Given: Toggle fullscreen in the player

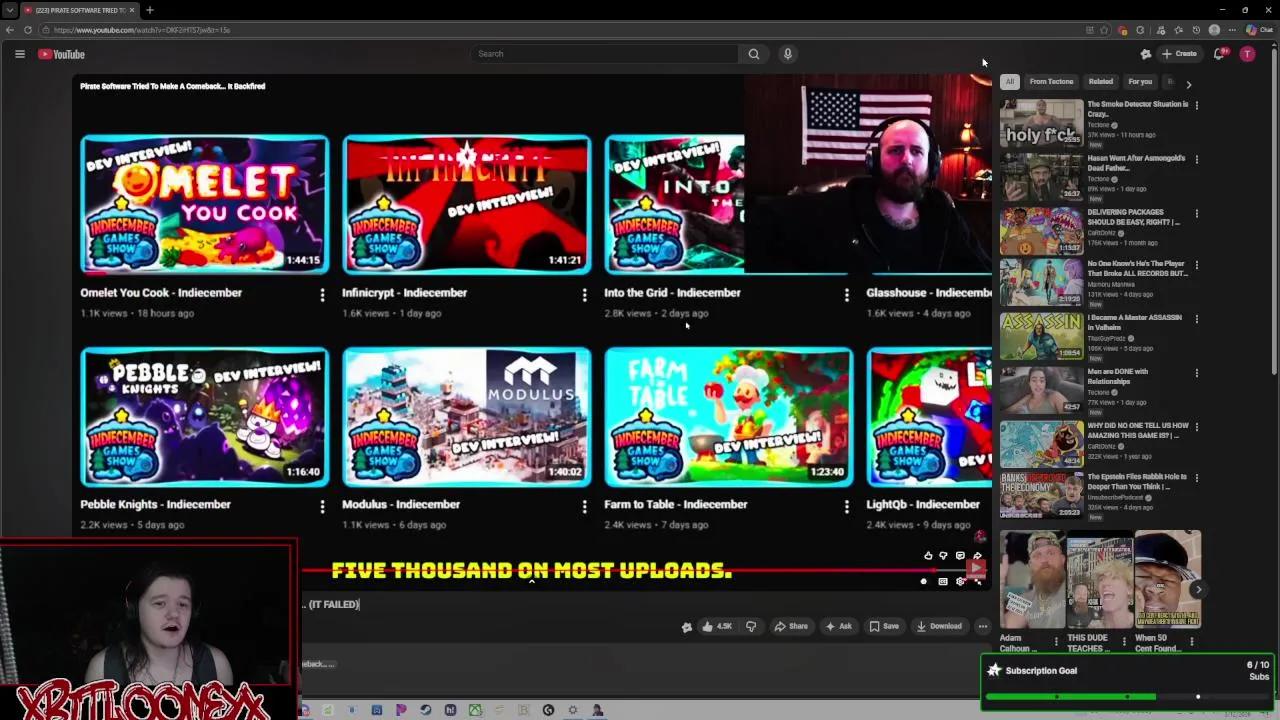Looking at the screenshot, I should coord(978,582).
